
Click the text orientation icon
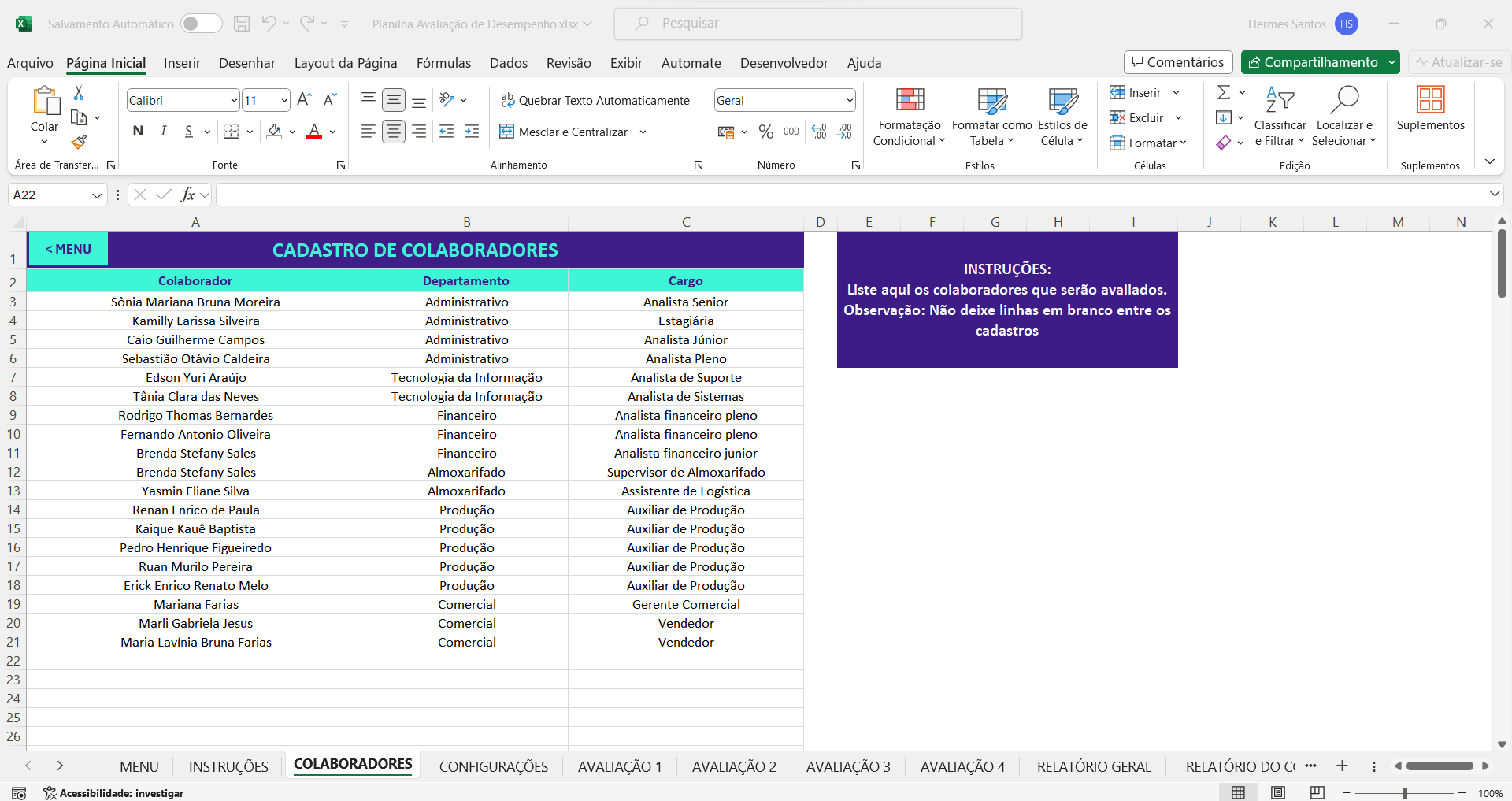point(447,99)
